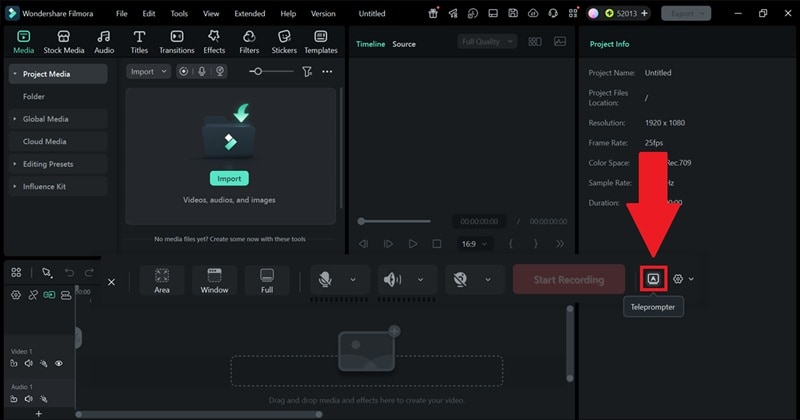Image resolution: width=800 pixels, height=420 pixels.
Task: Click the record icon beside Import dropdown
Action: [x=184, y=71]
